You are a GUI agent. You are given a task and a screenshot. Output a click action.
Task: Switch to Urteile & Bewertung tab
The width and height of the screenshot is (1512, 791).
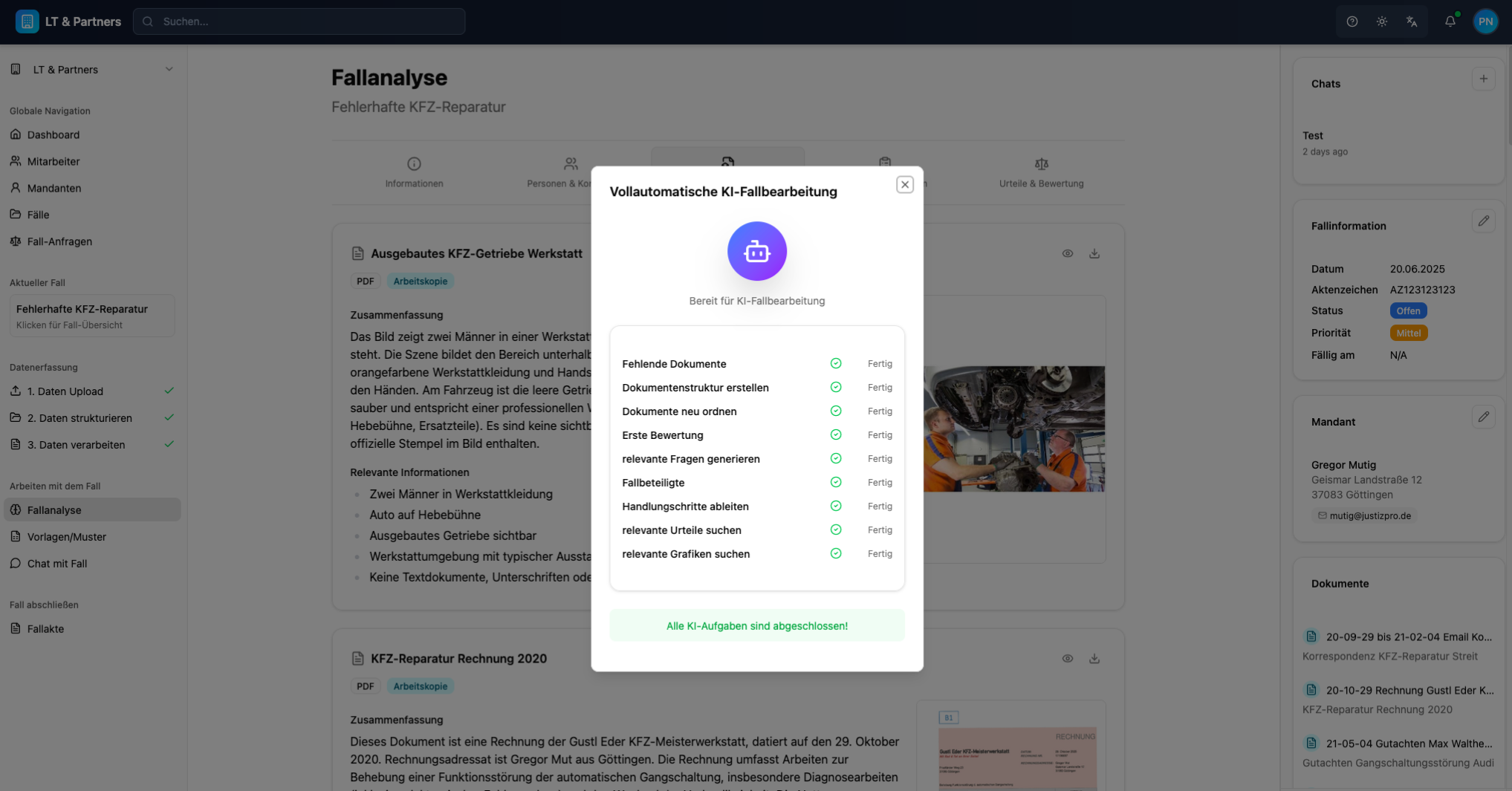point(1041,172)
